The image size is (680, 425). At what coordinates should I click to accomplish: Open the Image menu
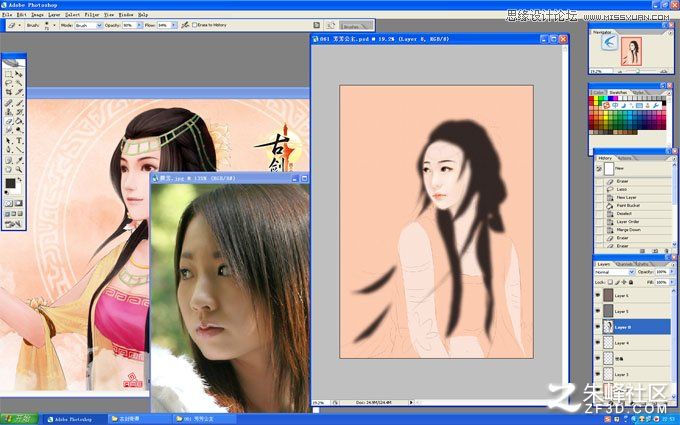coord(37,15)
